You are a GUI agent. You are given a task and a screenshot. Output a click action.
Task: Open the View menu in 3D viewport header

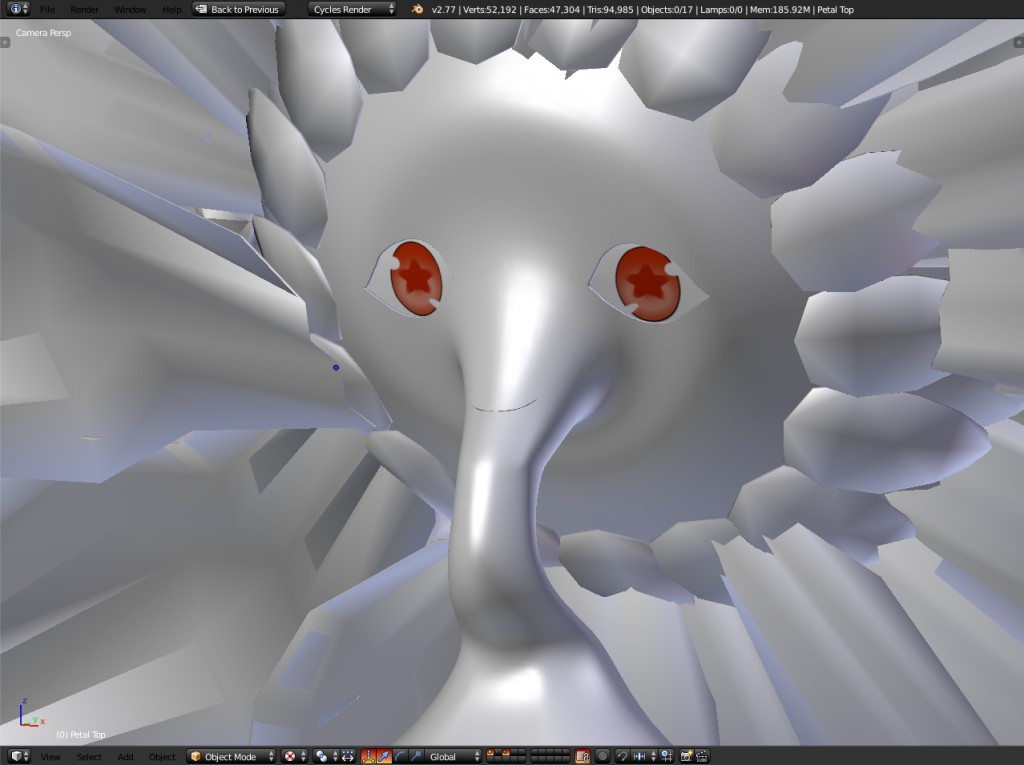[x=50, y=757]
